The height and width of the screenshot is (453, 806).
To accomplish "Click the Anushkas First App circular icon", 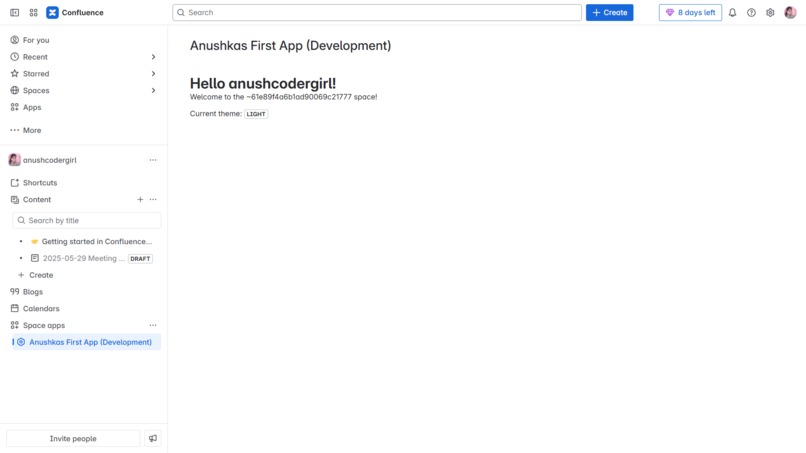I will (21, 342).
